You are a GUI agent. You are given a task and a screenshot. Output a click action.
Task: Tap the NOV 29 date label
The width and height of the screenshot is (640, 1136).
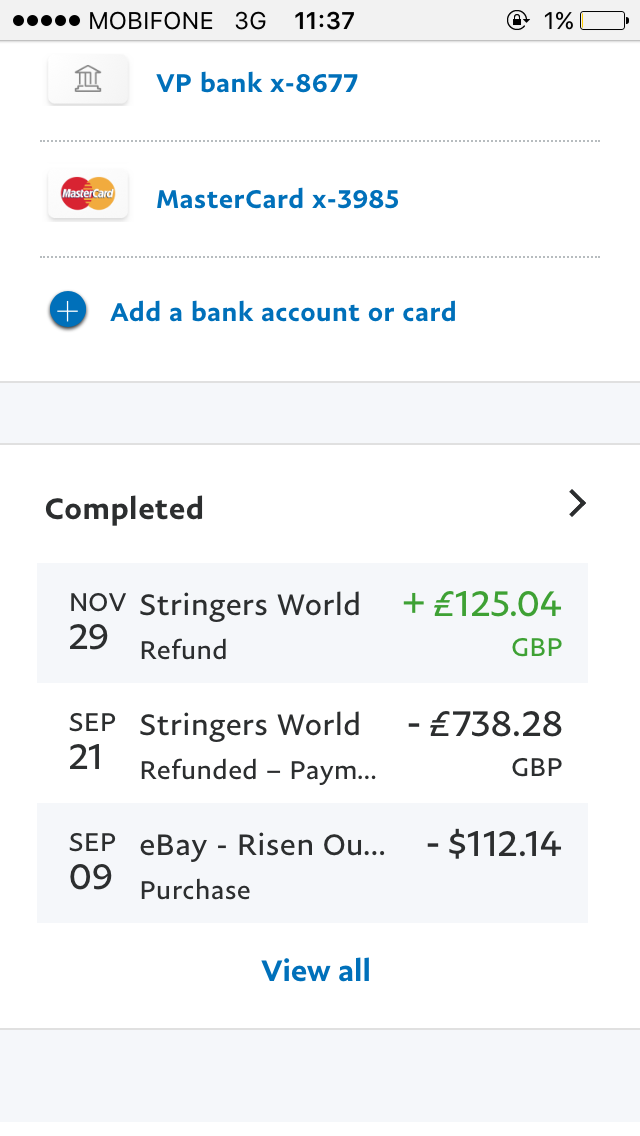(x=95, y=622)
